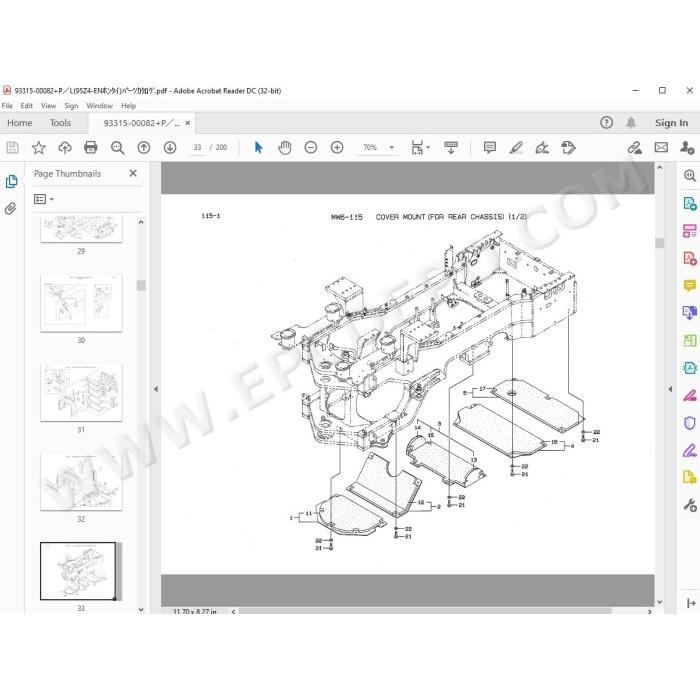700x700 pixels.
Task: Switch to the Home tab
Action: (x=19, y=123)
